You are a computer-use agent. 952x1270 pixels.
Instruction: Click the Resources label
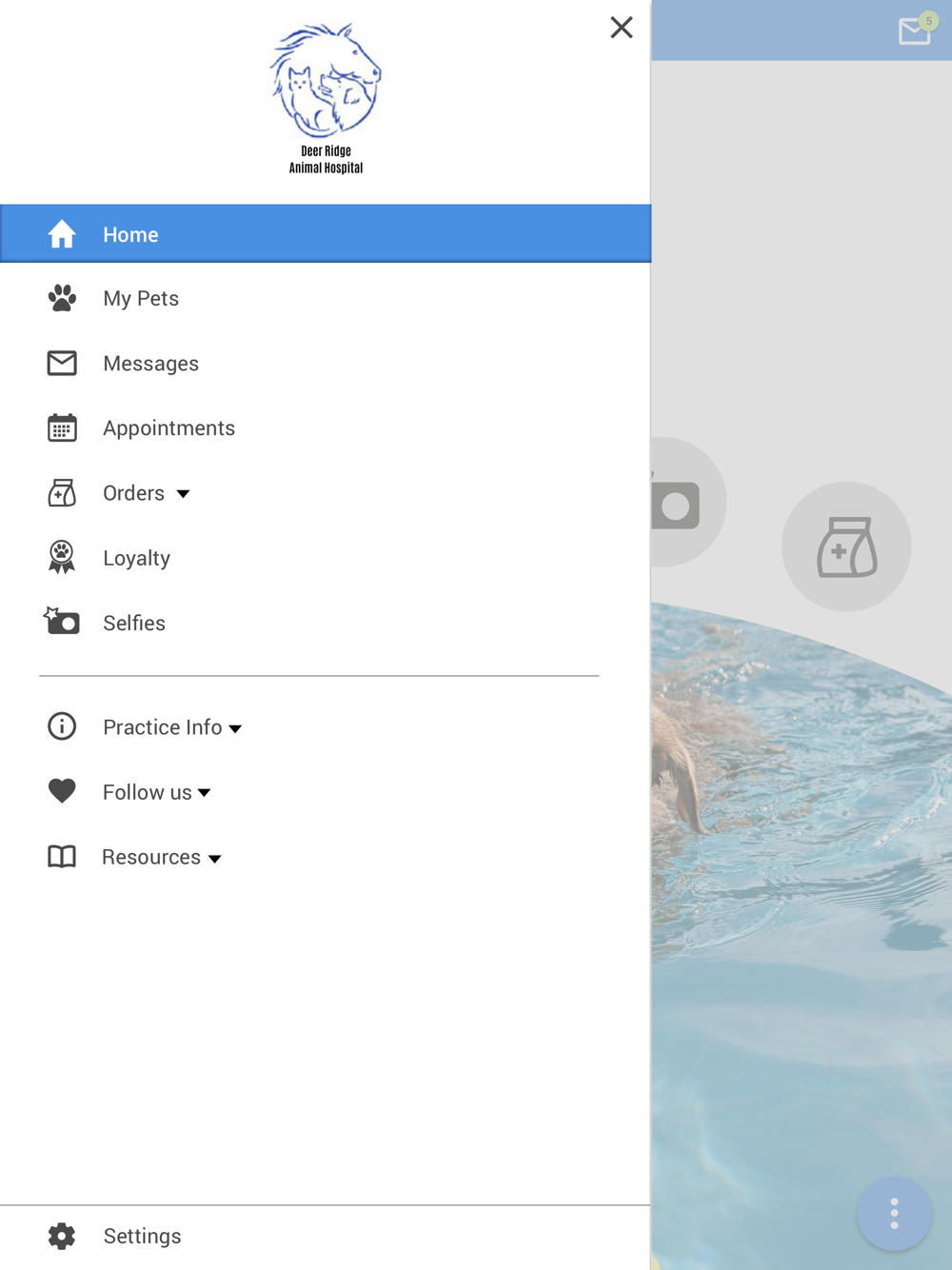coord(150,857)
